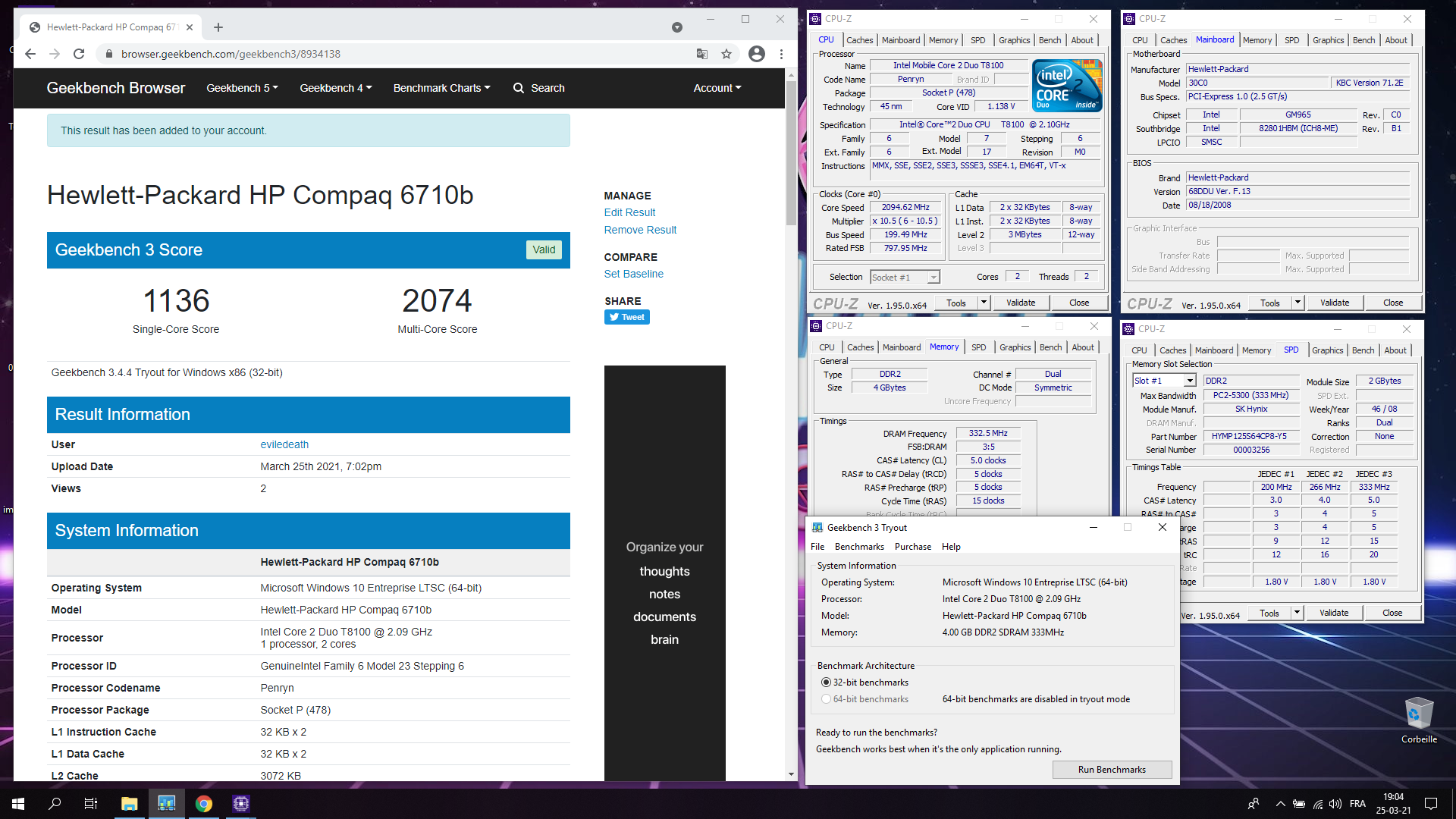The width and height of the screenshot is (1456, 819).
Task: Expand Tools arrow in SPD tab window
Action: click(1297, 613)
